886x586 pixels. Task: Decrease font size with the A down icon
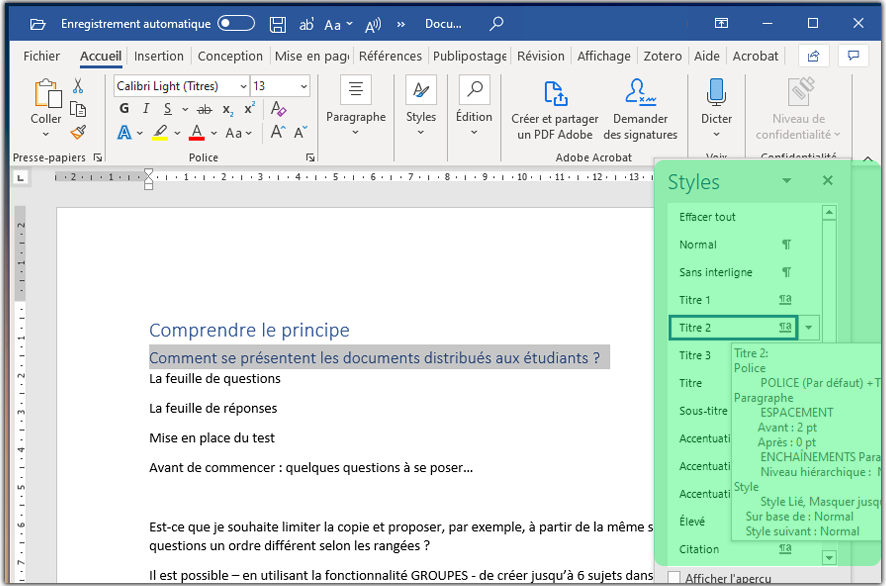coord(301,132)
